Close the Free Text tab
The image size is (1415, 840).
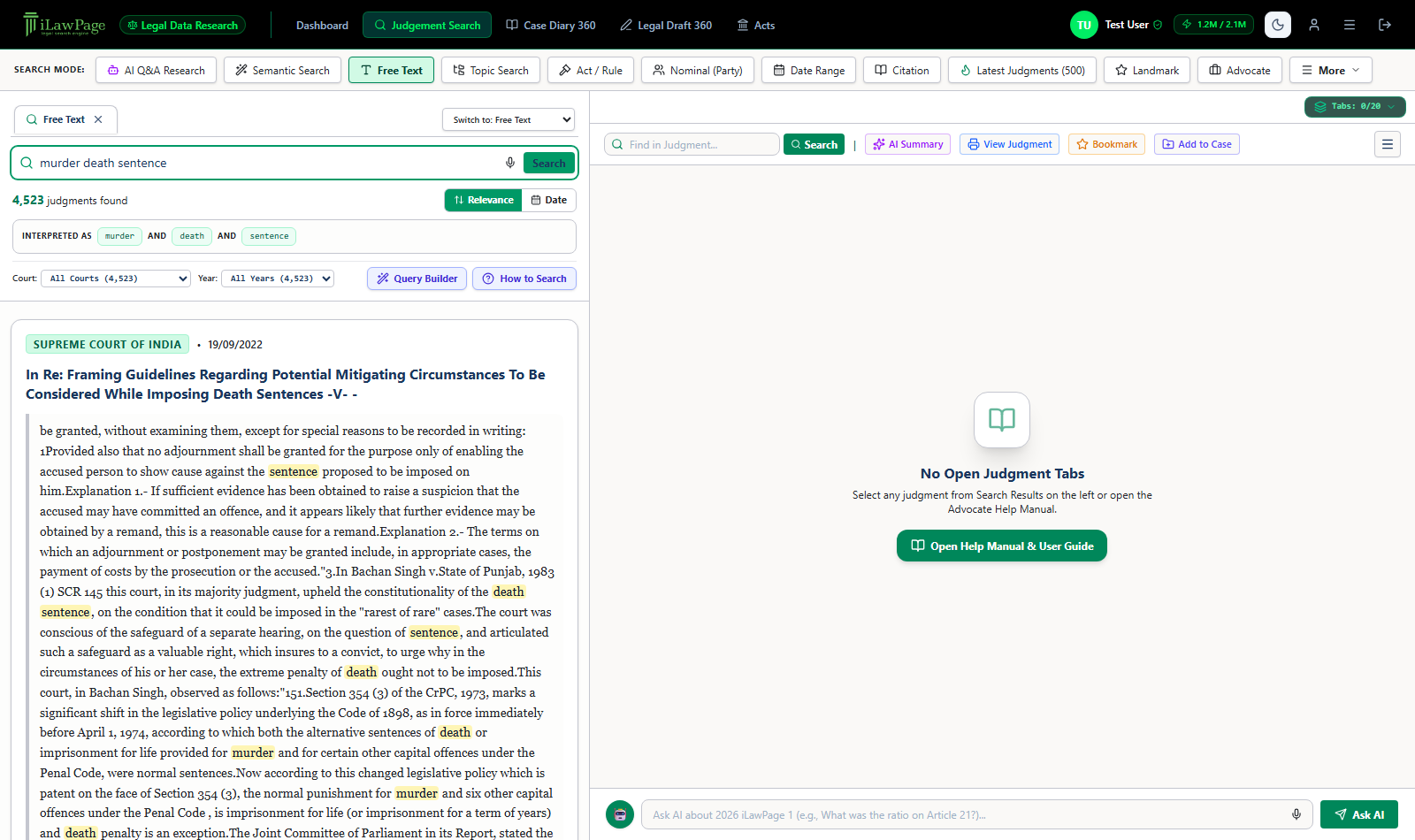pos(98,119)
